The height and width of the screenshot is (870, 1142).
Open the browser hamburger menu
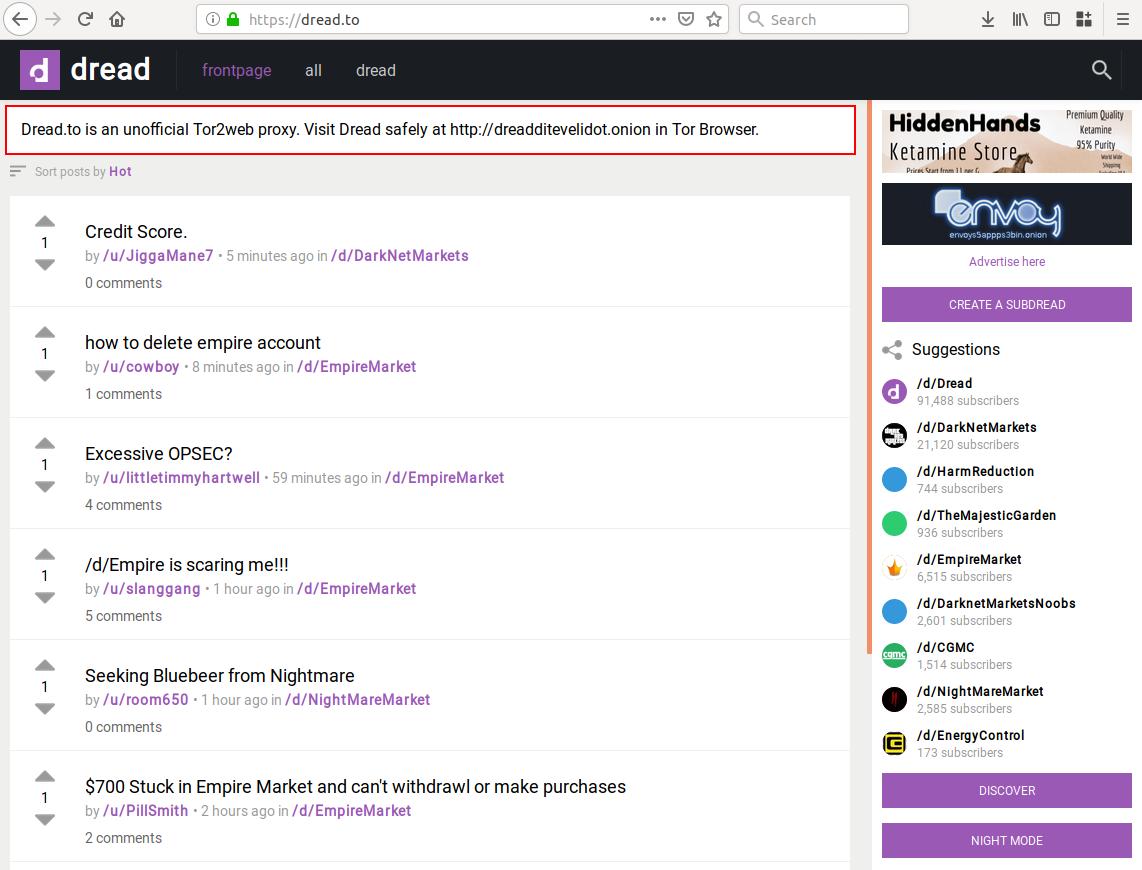click(x=1122, y=20)
